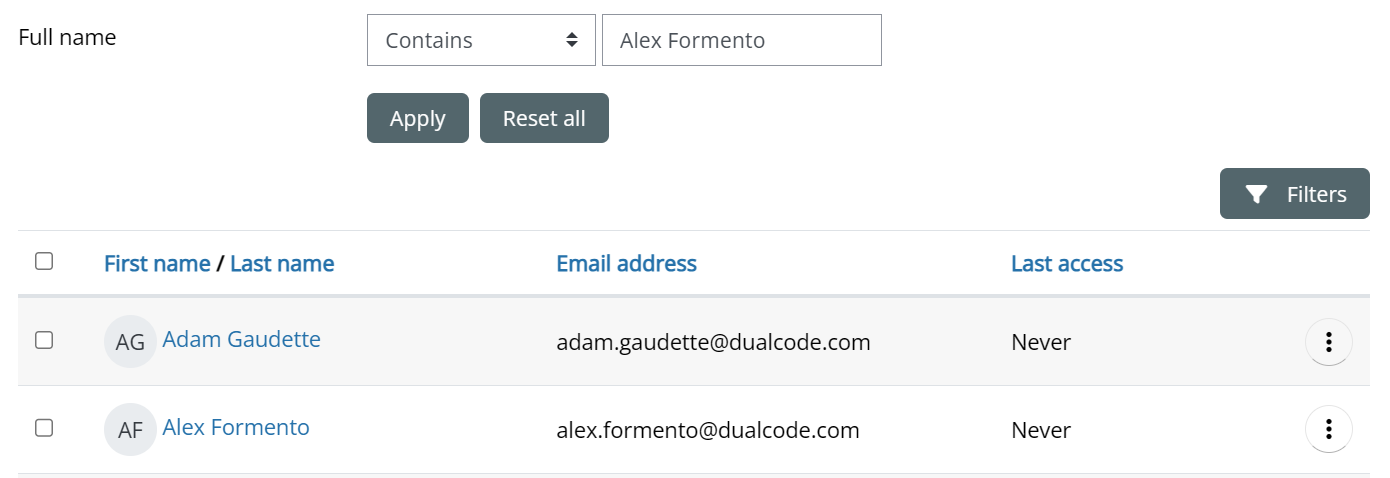Open actions menu for Adam Gaudette
Image resolution: width=1390 pixels, height=478 pixels.
tap(1328, 342)
